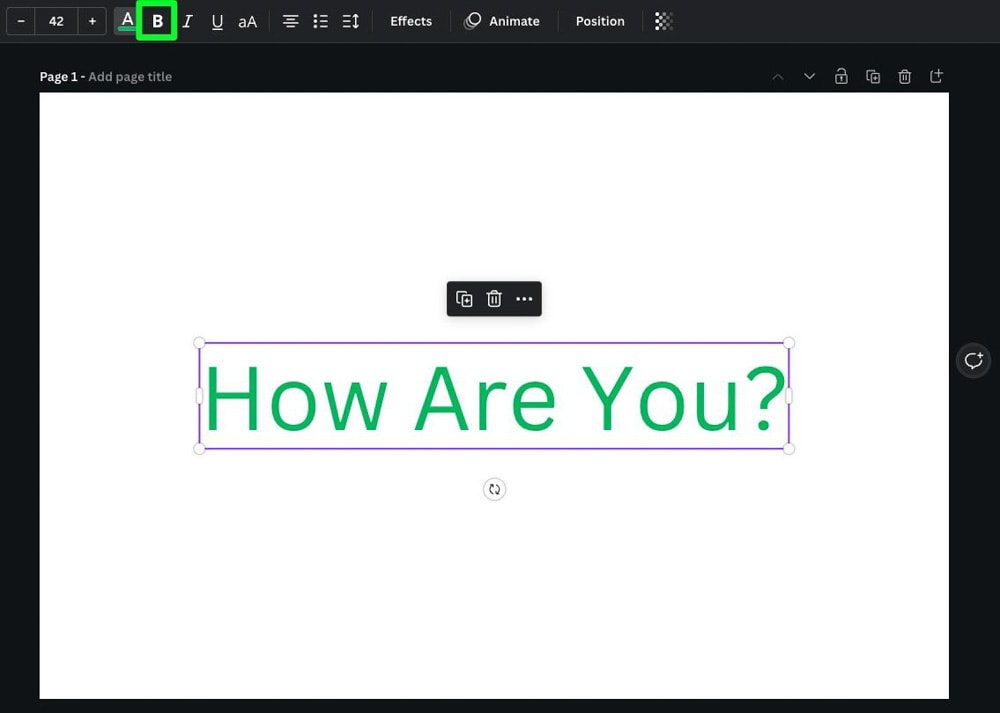The height and width of the screenshot is (713, 1000).
Task: Increase font size with plus button
Action: click(x=92, y=21)
